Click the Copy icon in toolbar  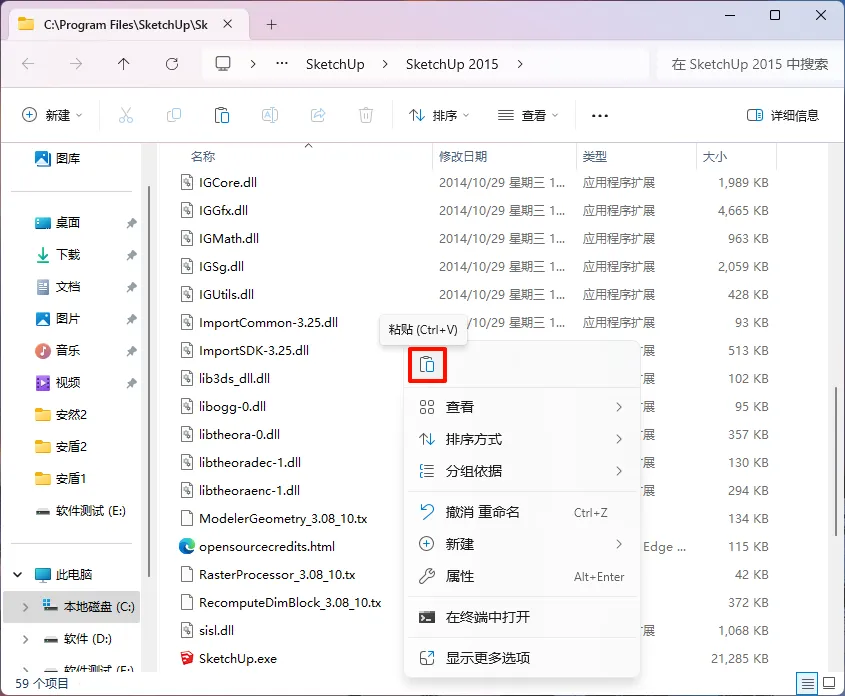click(174, 115)
